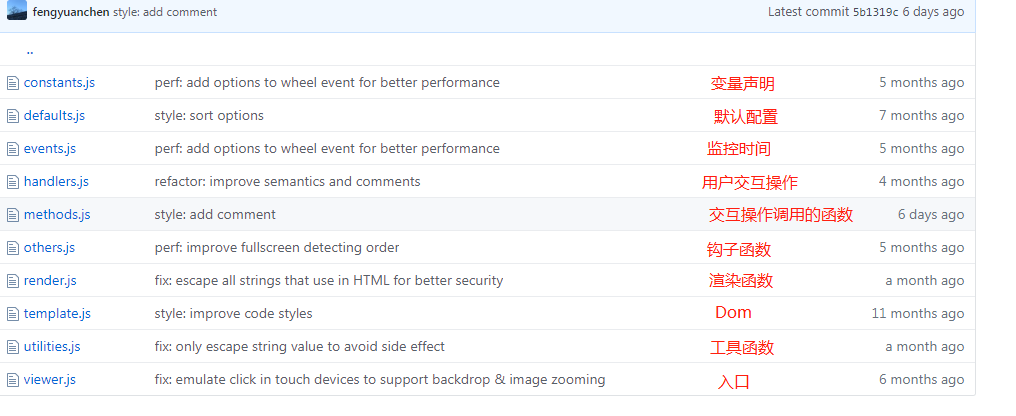Viewport: 1016px width, 416px height.
Task: Click fengyuanchen's avatar thumbnail
Action: pos(17,11)
